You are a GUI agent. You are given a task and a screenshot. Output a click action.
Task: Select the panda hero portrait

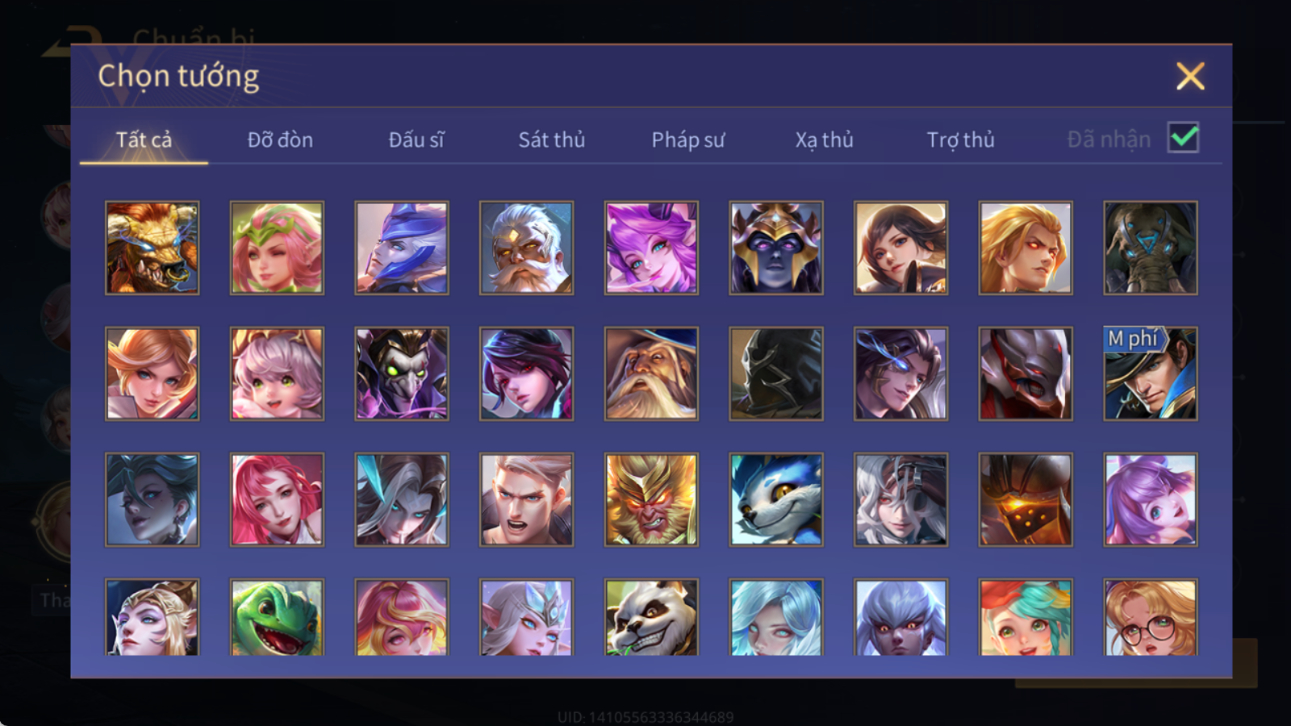(x=651, y=617)
